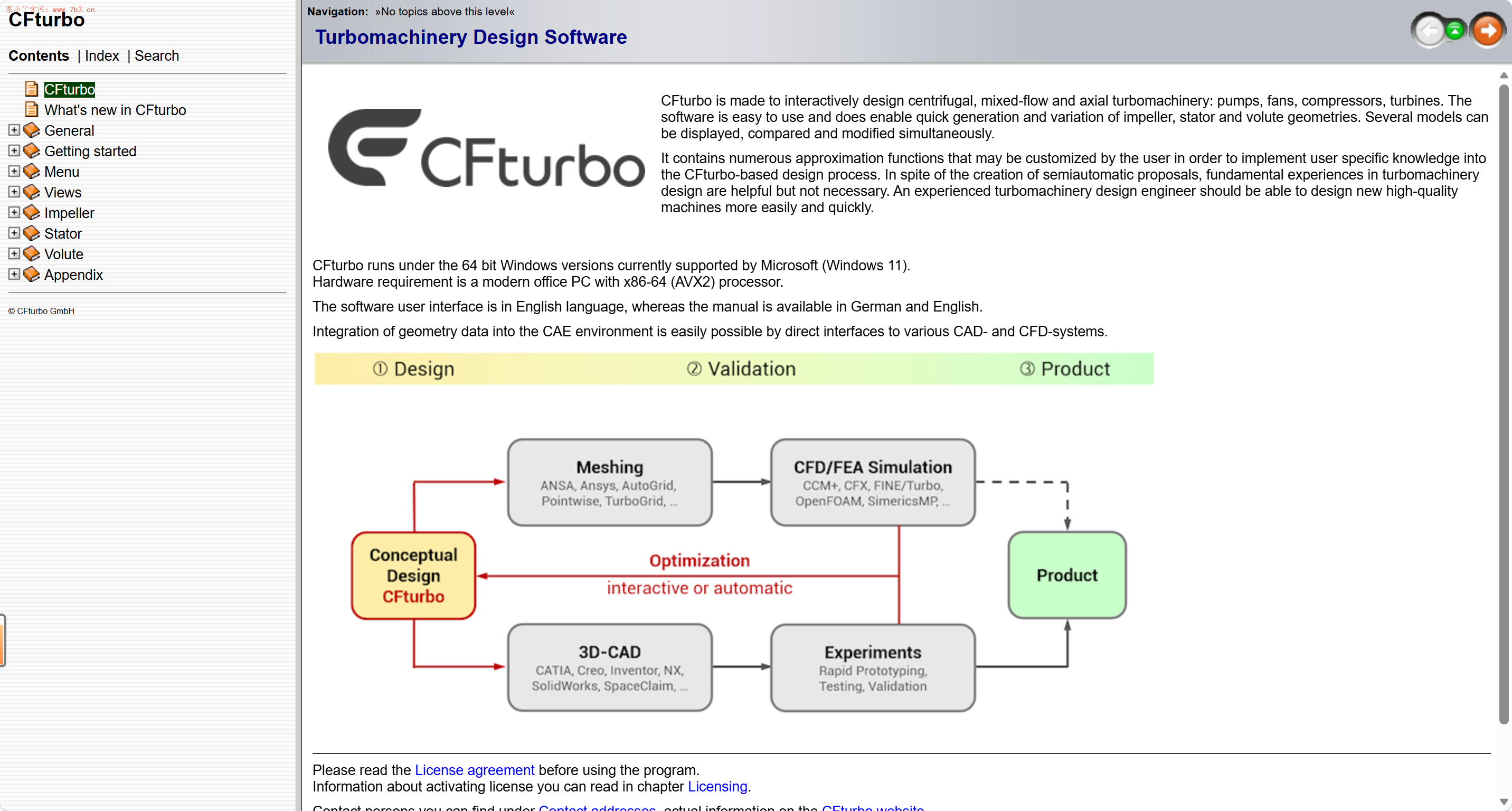Expand the Getting started chapter
1512x811 pixels.
[14, 150]
